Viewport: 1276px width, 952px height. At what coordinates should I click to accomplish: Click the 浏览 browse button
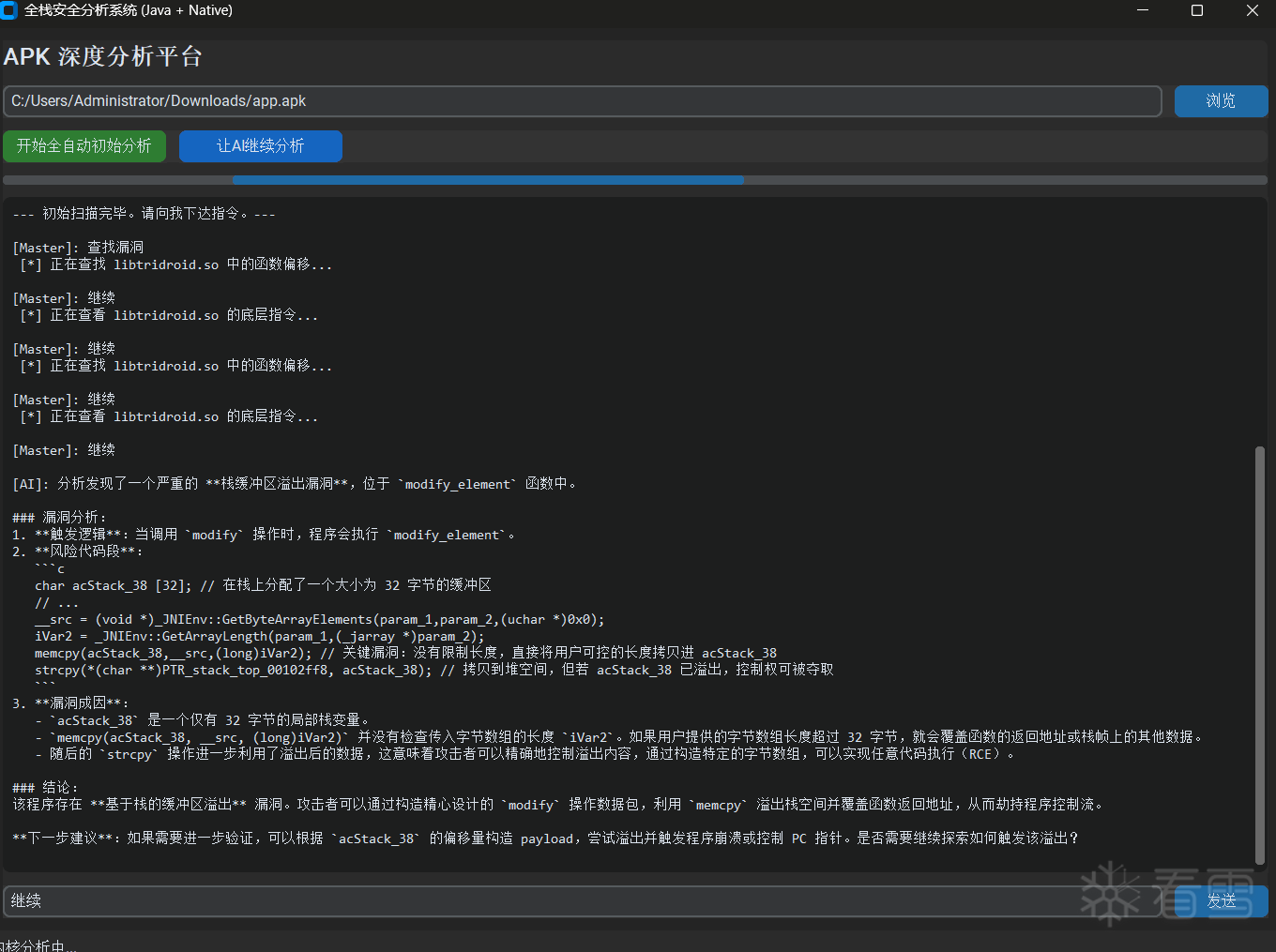(1221, 101)
